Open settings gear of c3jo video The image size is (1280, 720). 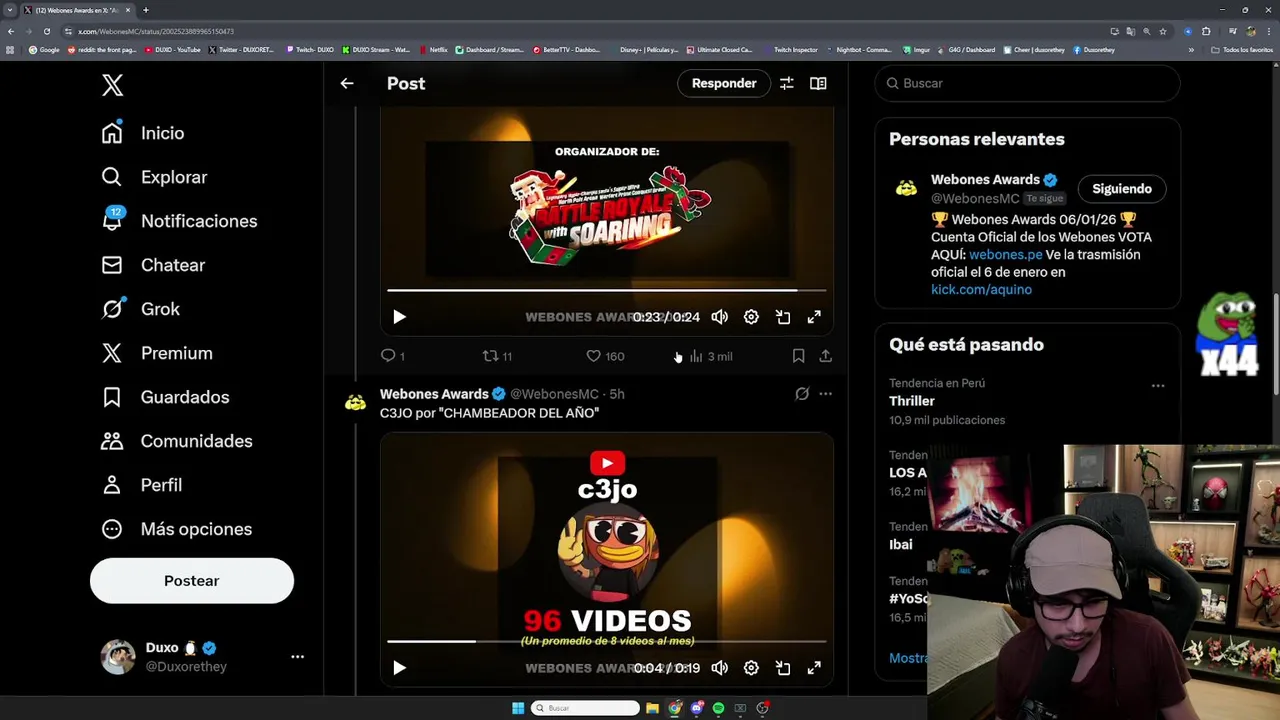coord(751,668)
